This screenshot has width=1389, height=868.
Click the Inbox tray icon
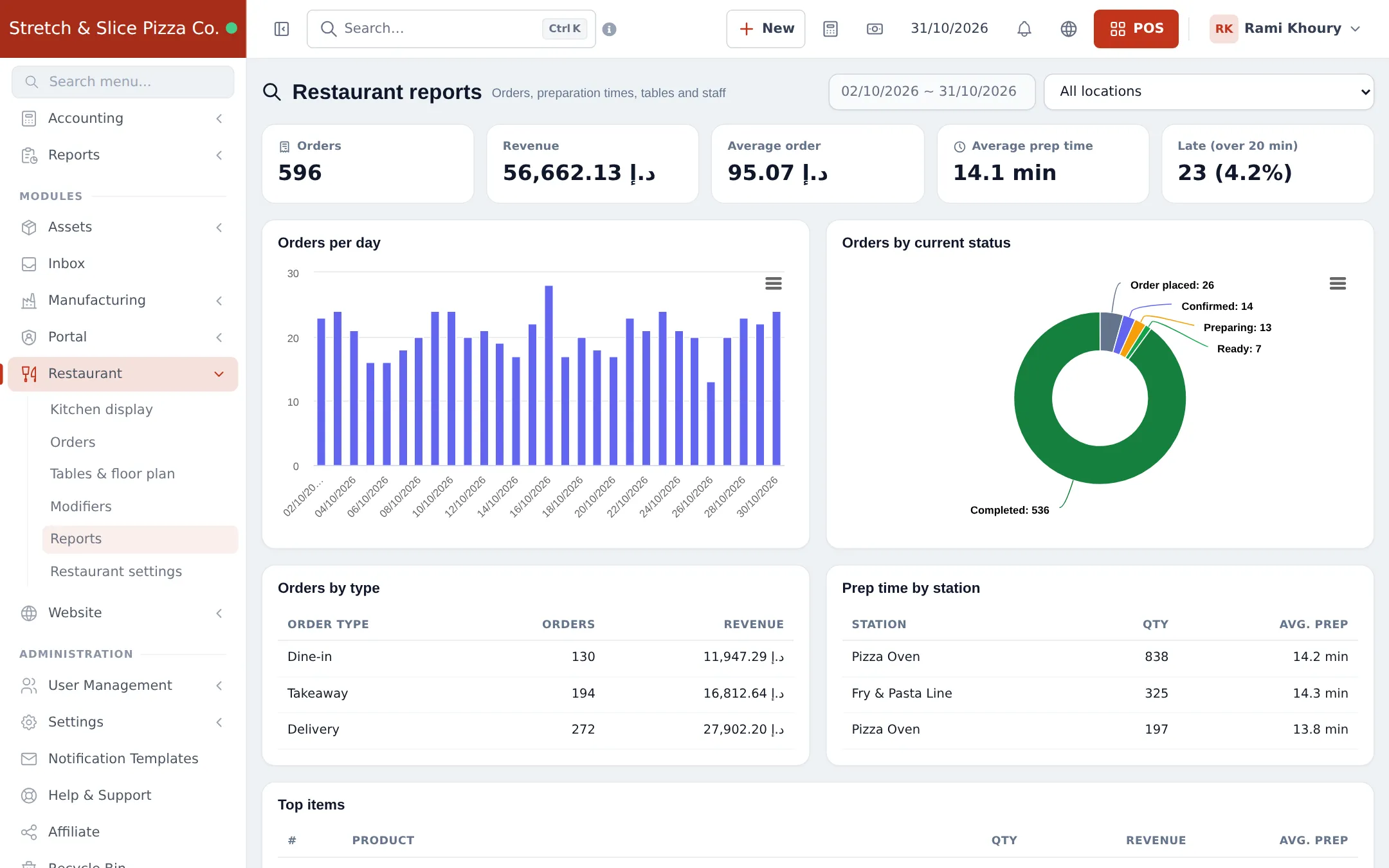tap(29, 264)
